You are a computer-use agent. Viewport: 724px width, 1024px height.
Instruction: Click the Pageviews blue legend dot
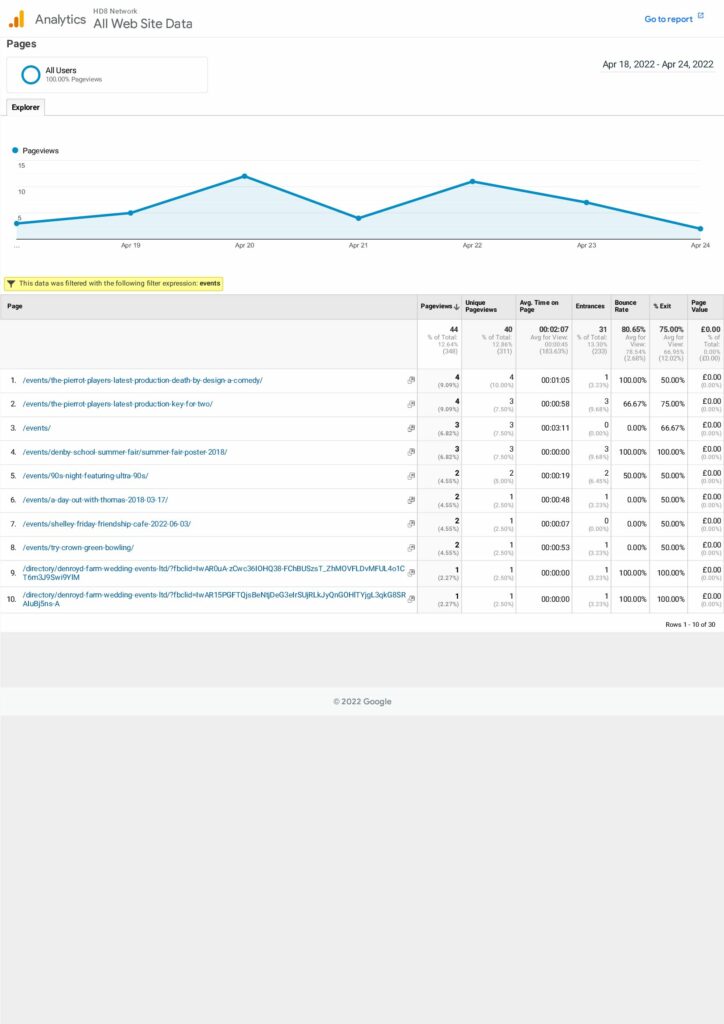tap(16, 150)
